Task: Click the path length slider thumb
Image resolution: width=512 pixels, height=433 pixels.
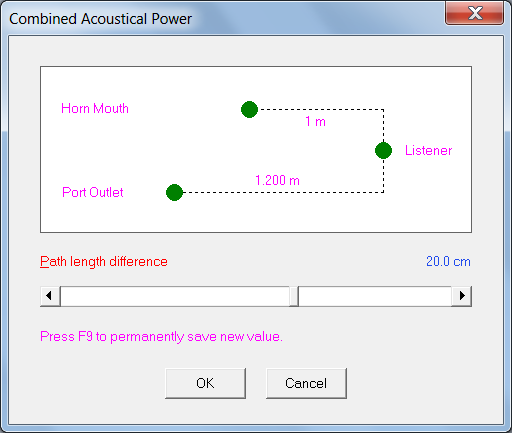Action: coord(294,296)
